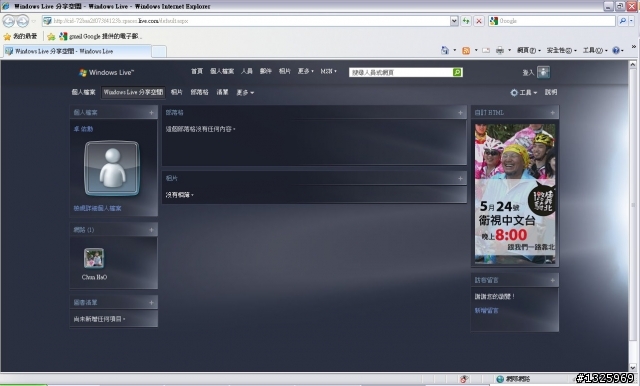Click into the Windows Live people search field
The height and width of the screenshot is (386, 640).
coord(401,72)
